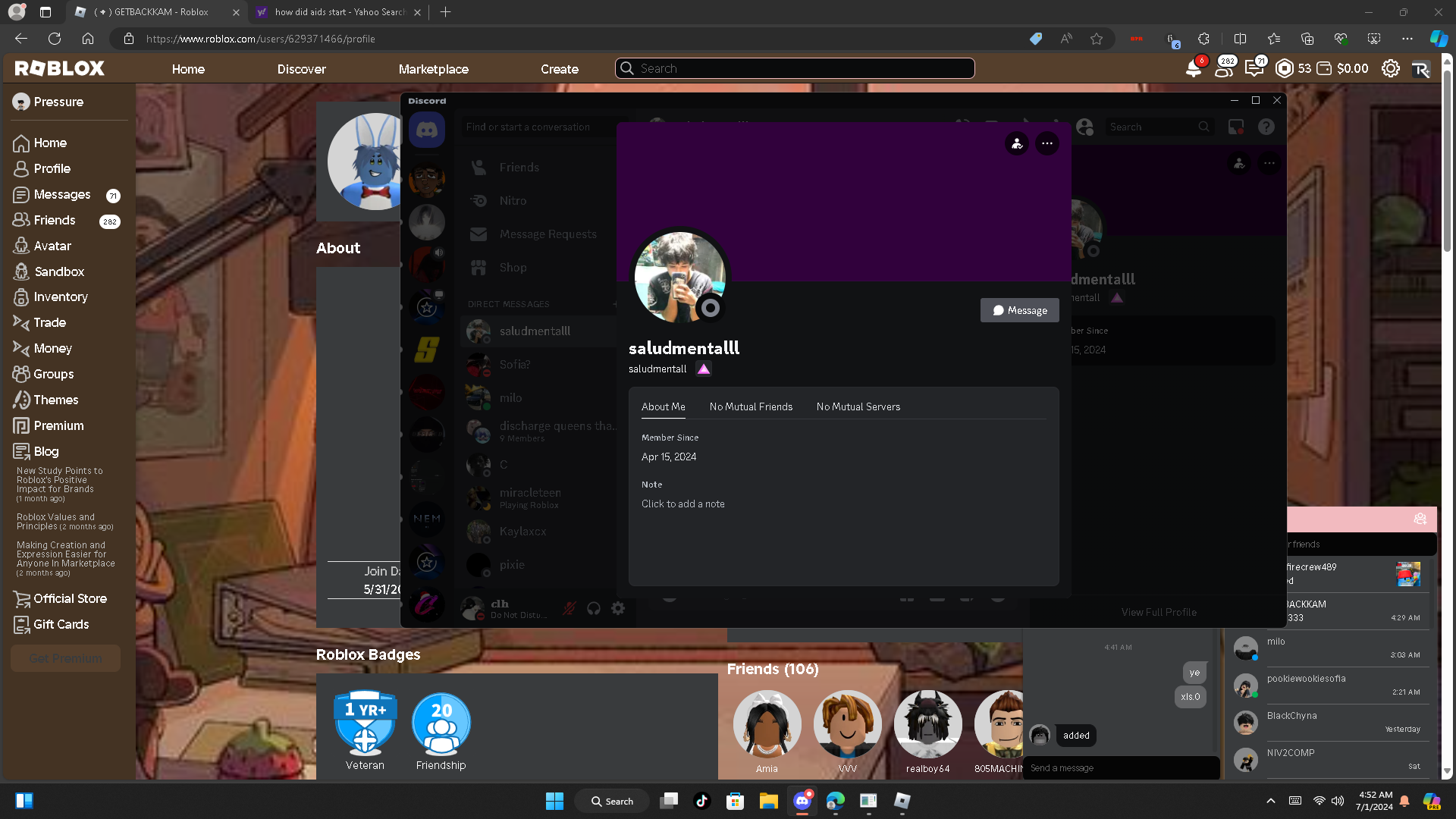Open Discord user settings gear
Viewport: 1456px width, 819px height.
(x=618, y=608)
